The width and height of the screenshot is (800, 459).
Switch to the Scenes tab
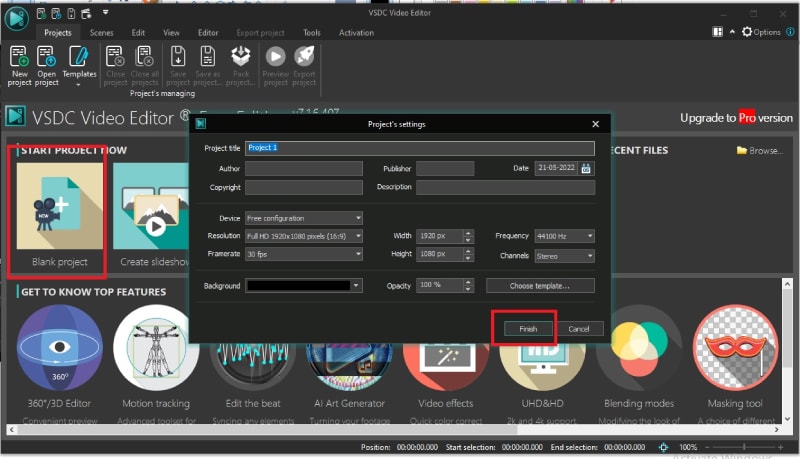click(102, 33)
